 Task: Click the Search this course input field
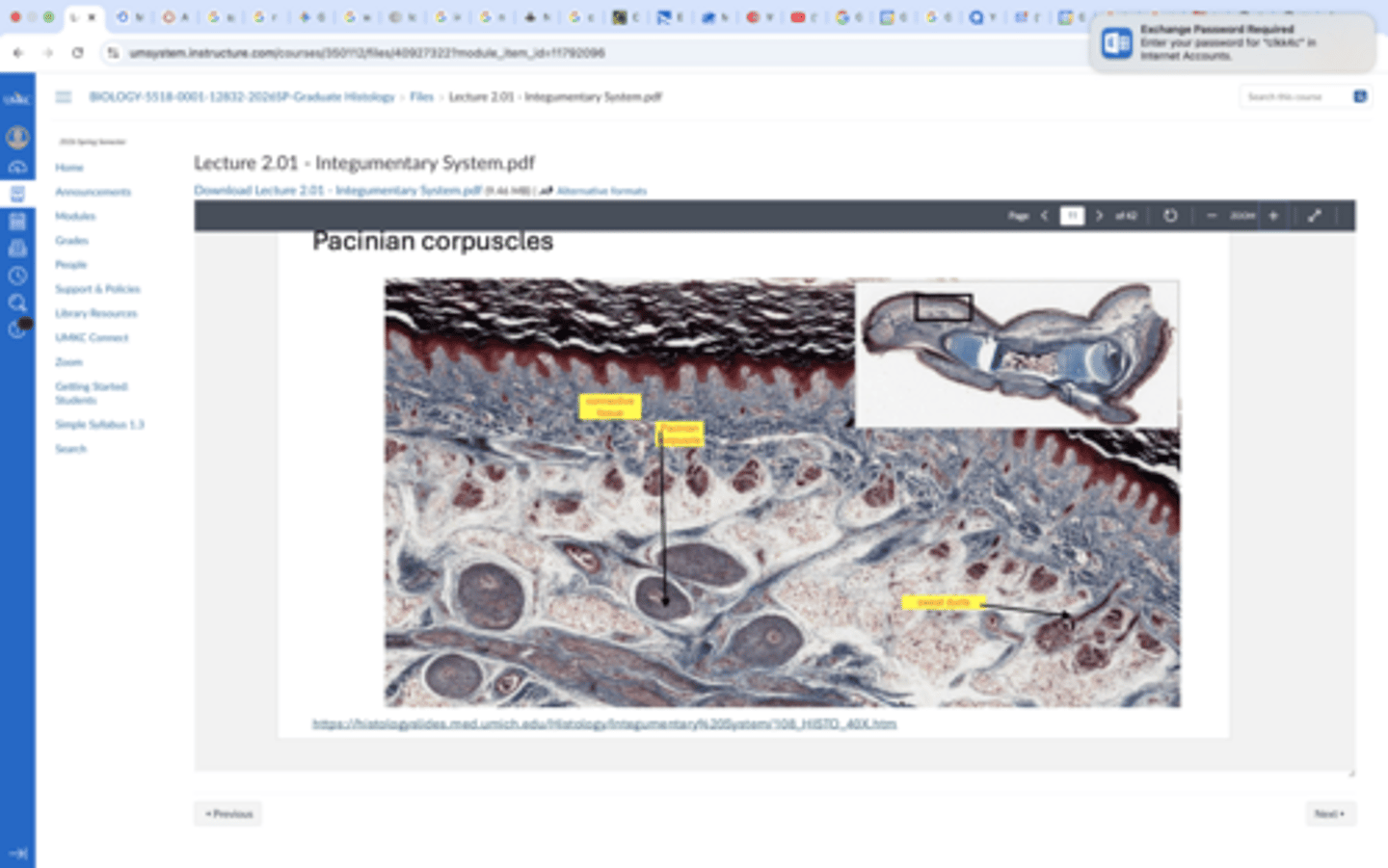point(1295,96)
